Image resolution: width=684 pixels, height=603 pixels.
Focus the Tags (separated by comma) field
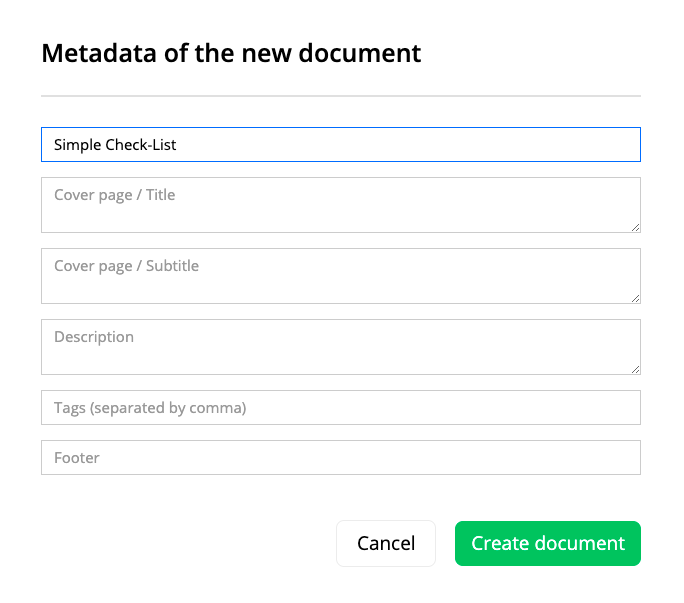[x=341, y=408]
